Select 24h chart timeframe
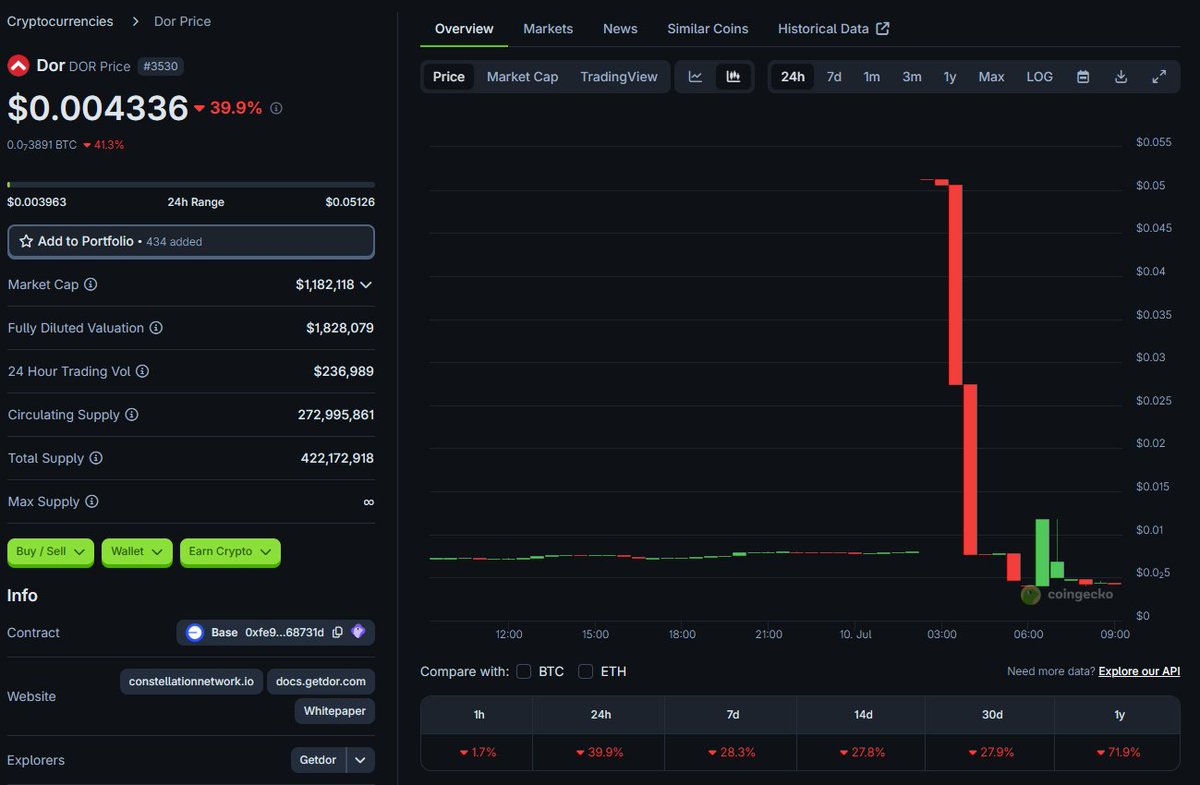Screen dimensions: 1200x785 (792, 77)
